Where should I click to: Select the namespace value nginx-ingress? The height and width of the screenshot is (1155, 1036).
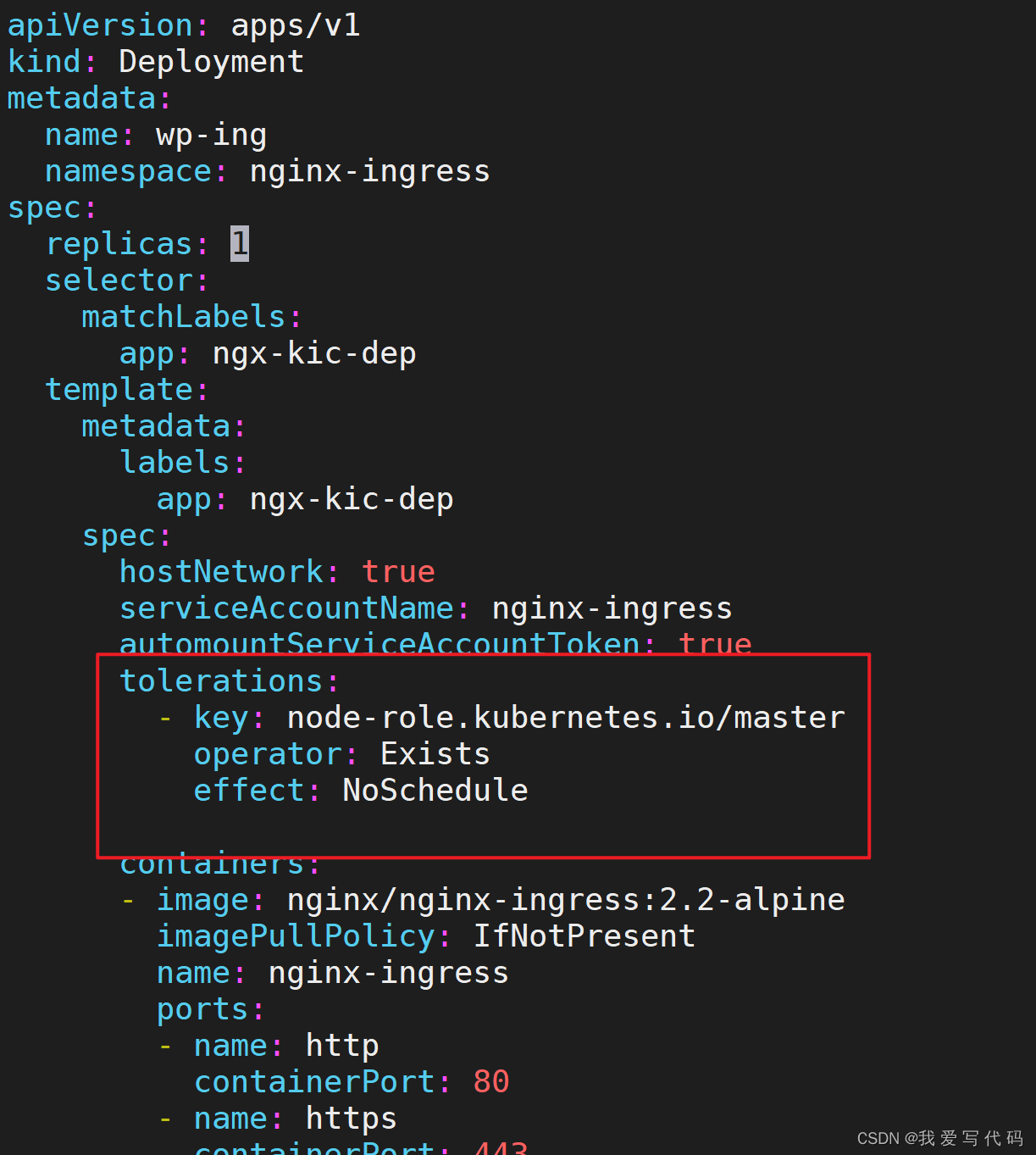click(x=369, y=171)
